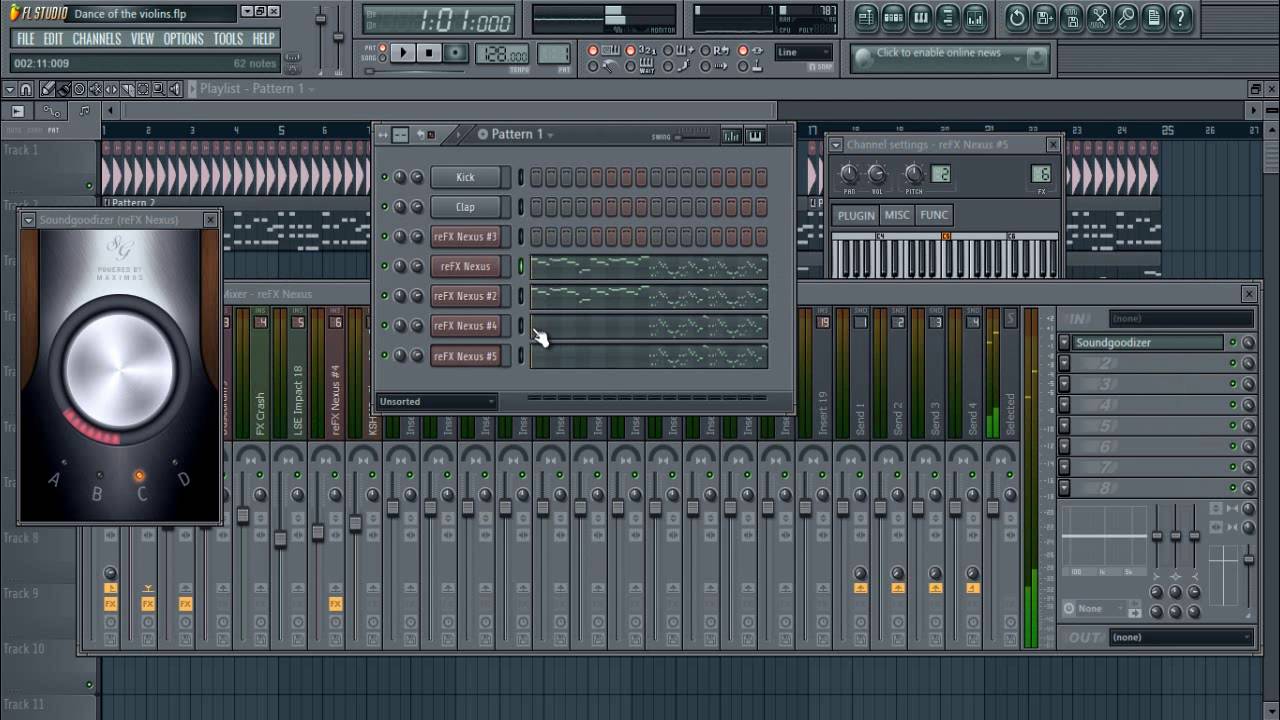Open the project info document icon
1280x720 pixels.
point(1153,17)
